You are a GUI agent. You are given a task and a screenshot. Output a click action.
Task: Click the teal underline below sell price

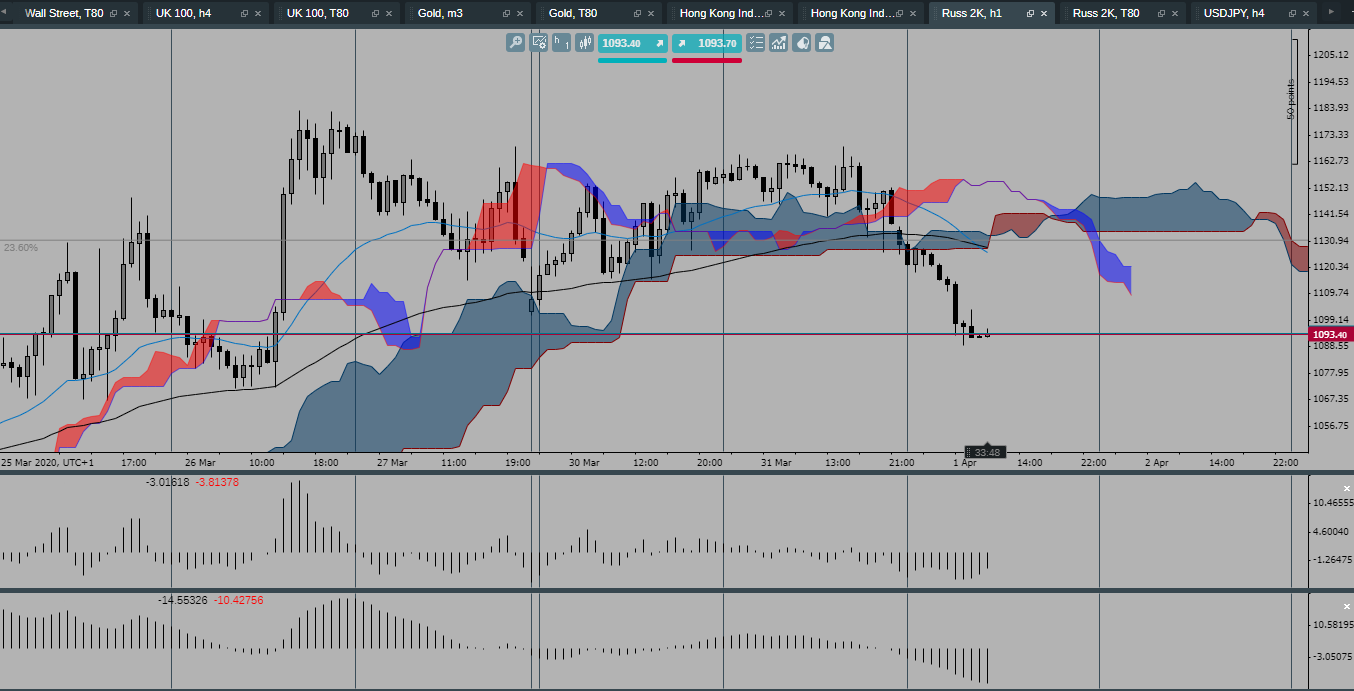click(632, 60)
